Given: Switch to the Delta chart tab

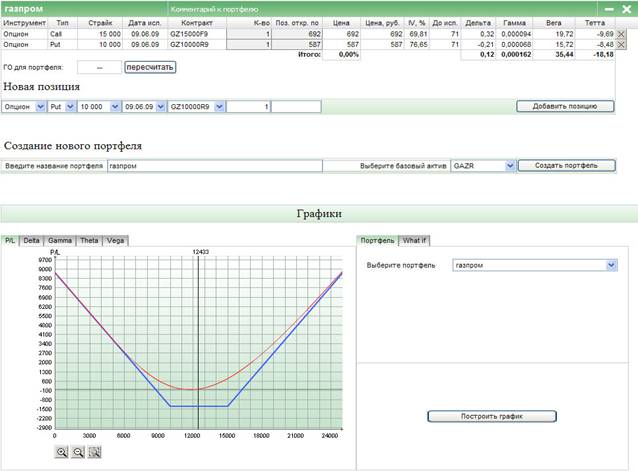Looking at the screenshot, I should [x=31, y=240].
